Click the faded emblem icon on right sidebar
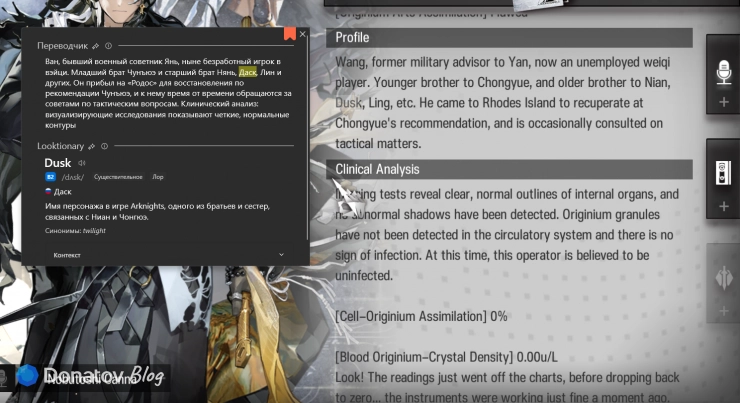Screen dimensions: 740x403 [724, 277]
